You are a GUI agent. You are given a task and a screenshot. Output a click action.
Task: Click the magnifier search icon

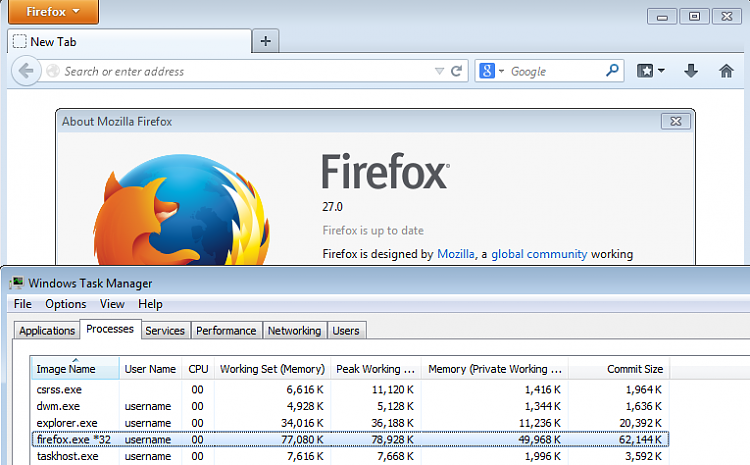pyautogui.click(x=612, y=71)
